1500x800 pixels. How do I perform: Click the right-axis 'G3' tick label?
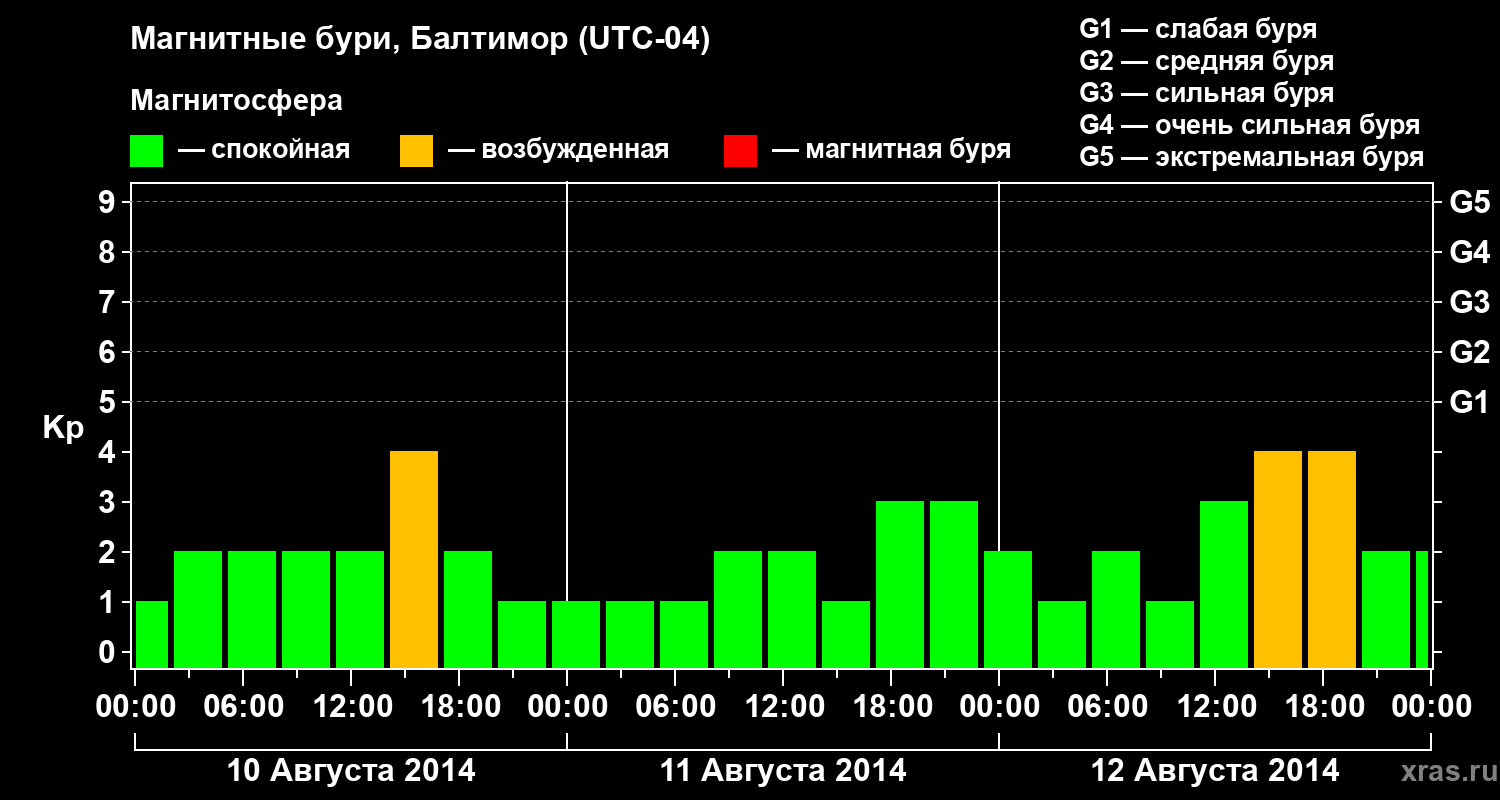tap(1470, 303)
